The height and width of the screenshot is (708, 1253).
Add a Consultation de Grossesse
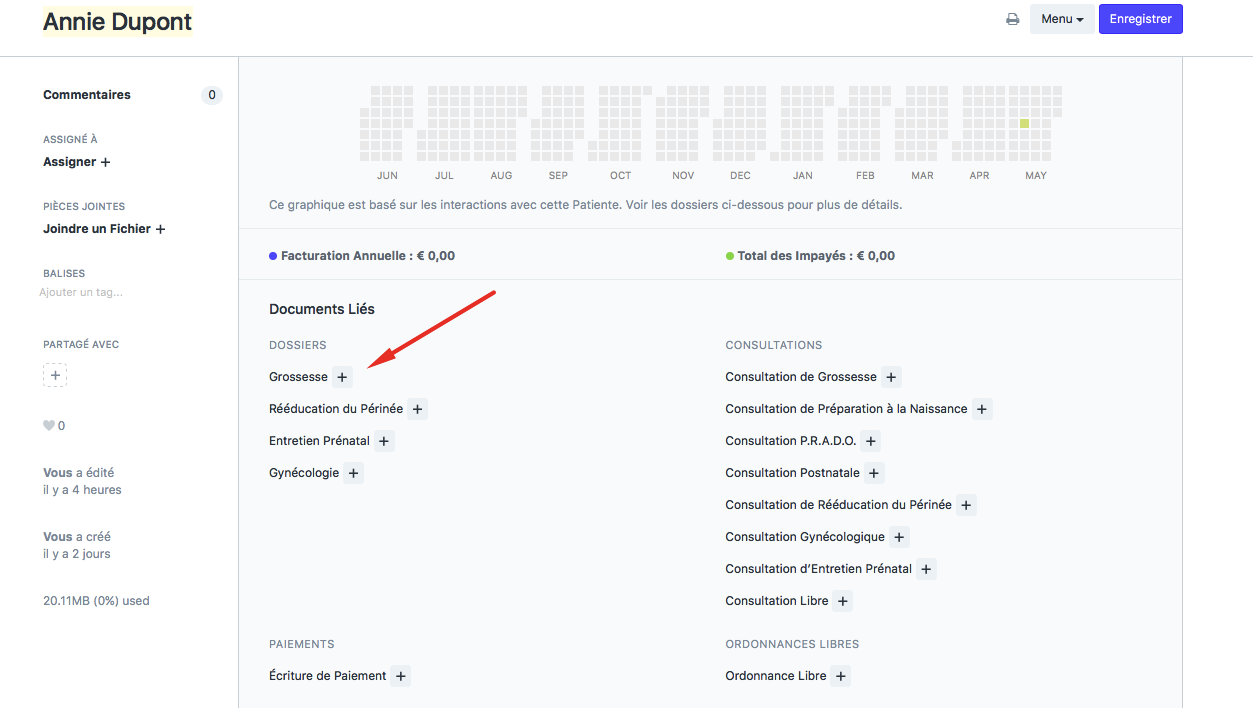coord(891,377)
